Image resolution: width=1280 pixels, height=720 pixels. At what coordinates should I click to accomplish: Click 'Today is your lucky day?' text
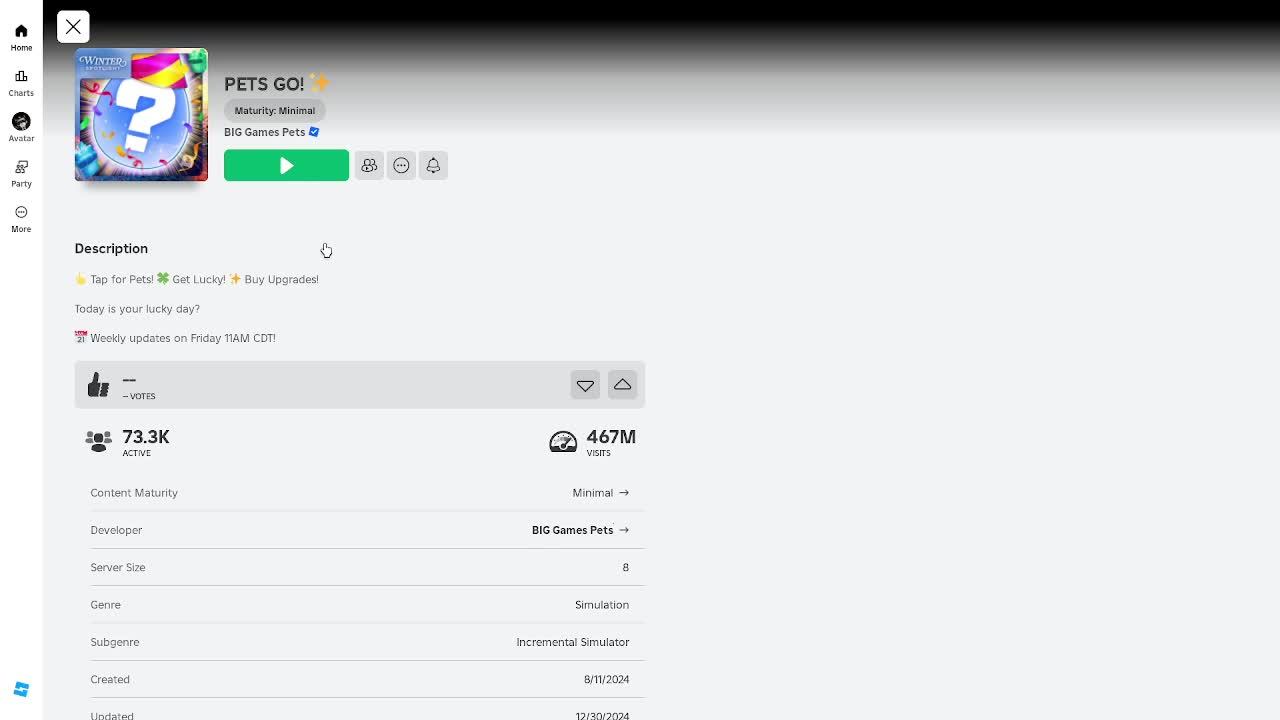137,309
